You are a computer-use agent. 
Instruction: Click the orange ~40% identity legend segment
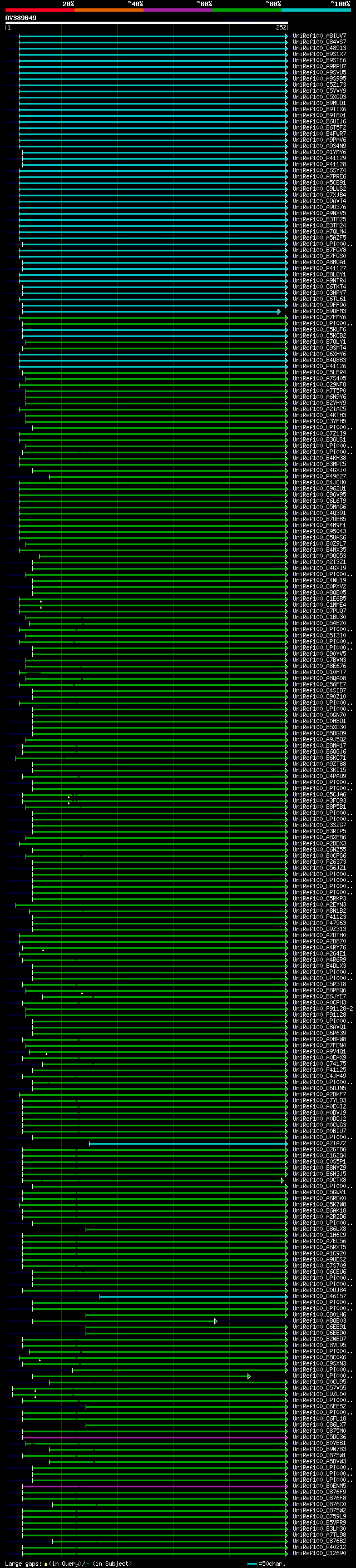pyautogui.click(x=109, y=10)
